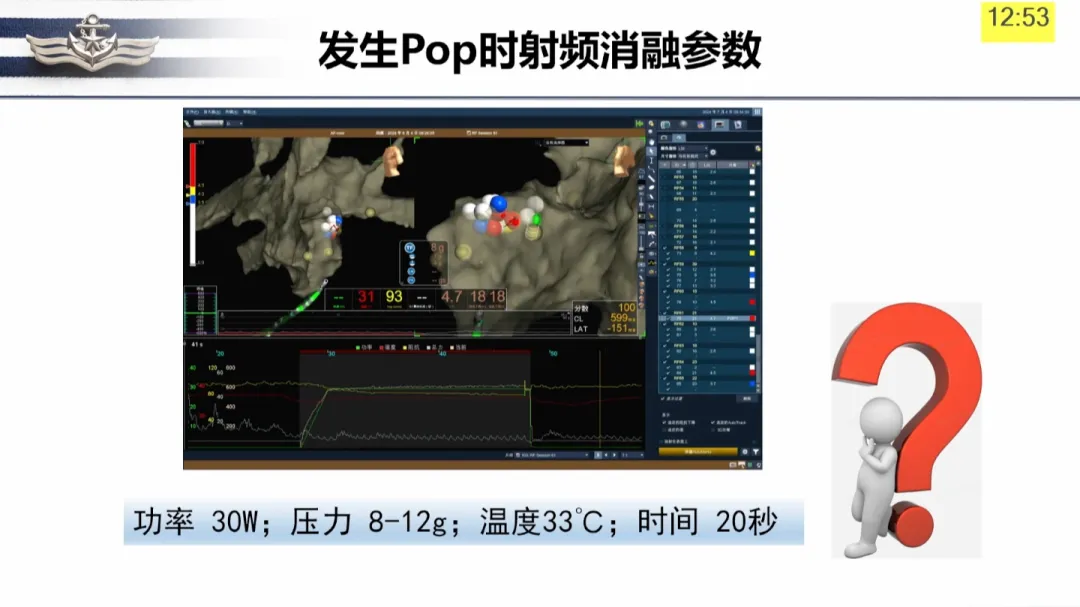Click the left-hand head orientation figure in the map
This screenshot has height=607, width=1080.
pyautogui.click(x=393, y=159)
